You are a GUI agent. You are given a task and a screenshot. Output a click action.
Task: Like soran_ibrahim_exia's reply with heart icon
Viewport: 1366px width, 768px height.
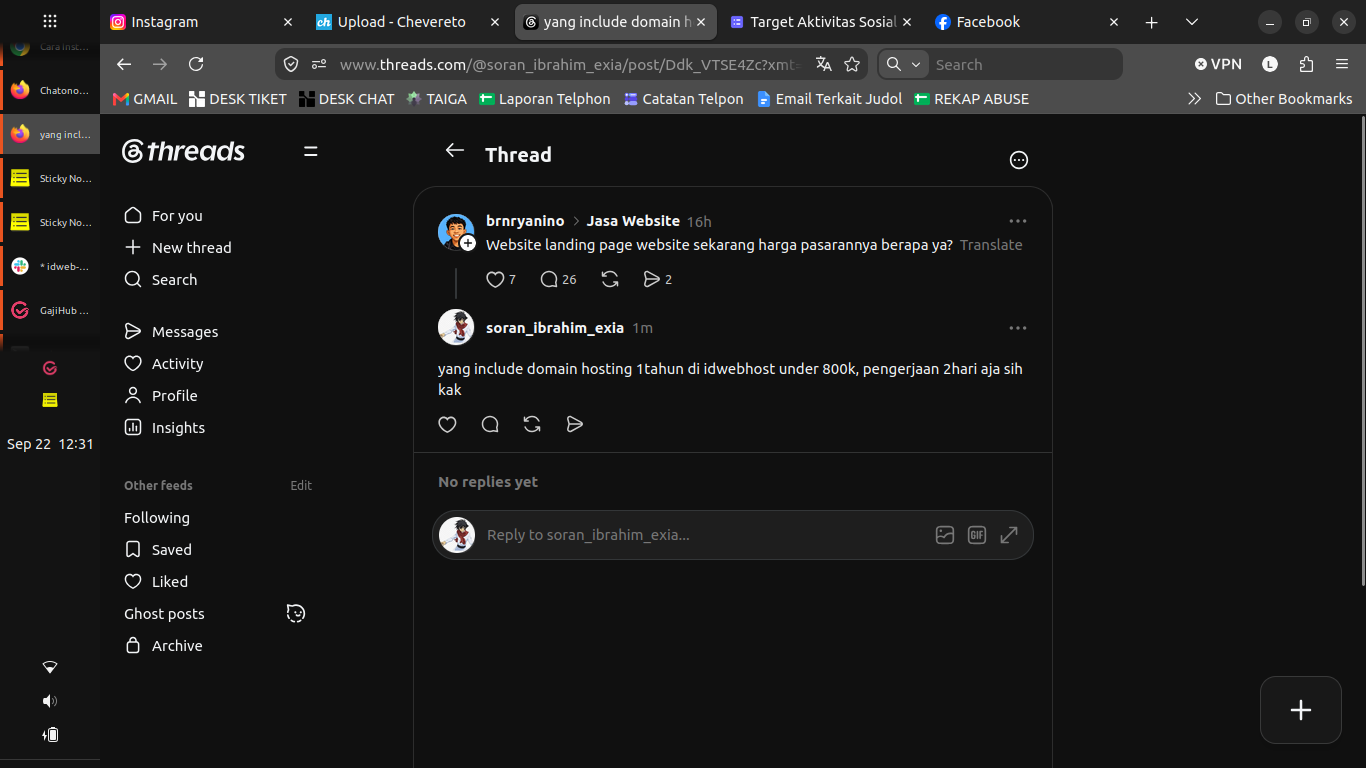447,424
